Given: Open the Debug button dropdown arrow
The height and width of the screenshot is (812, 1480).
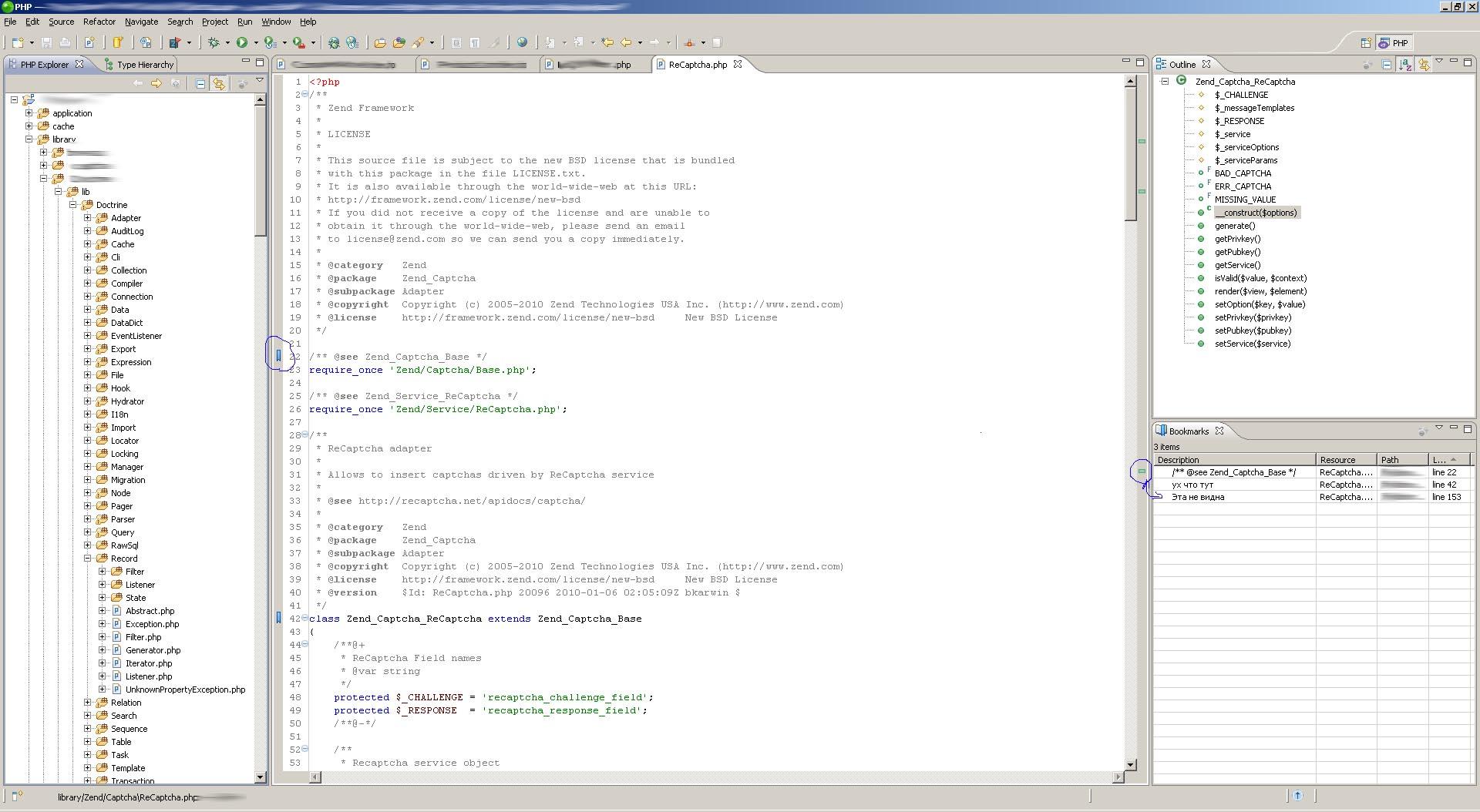Looking at the screenshot, I should (x=227, y=43).
